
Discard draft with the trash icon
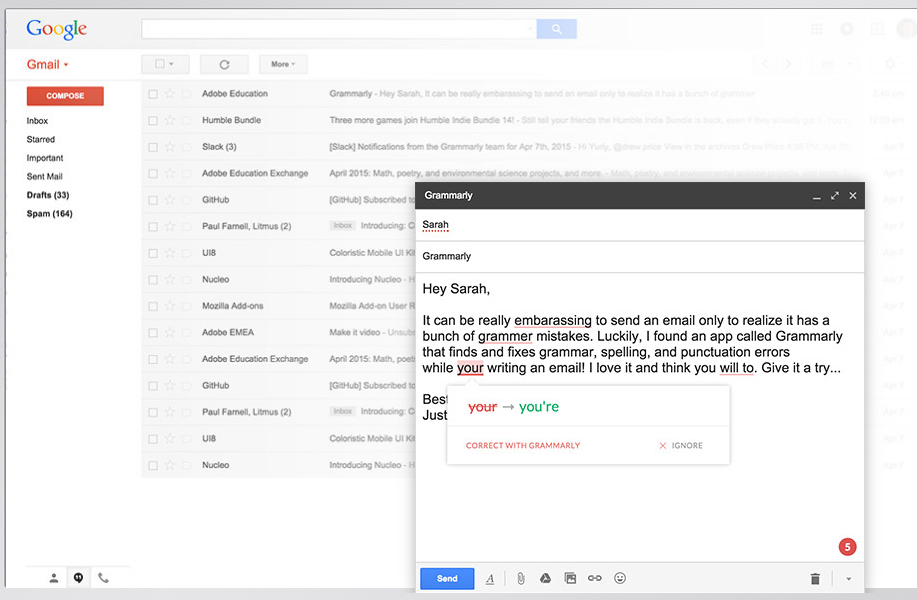click(815, 578)
